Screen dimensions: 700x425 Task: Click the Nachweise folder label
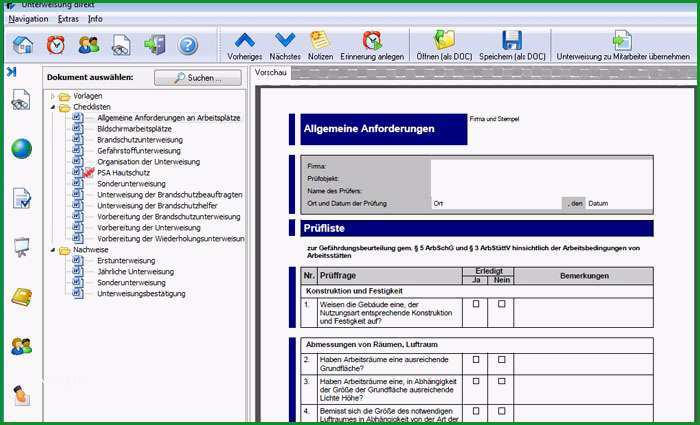click(91, 250)
